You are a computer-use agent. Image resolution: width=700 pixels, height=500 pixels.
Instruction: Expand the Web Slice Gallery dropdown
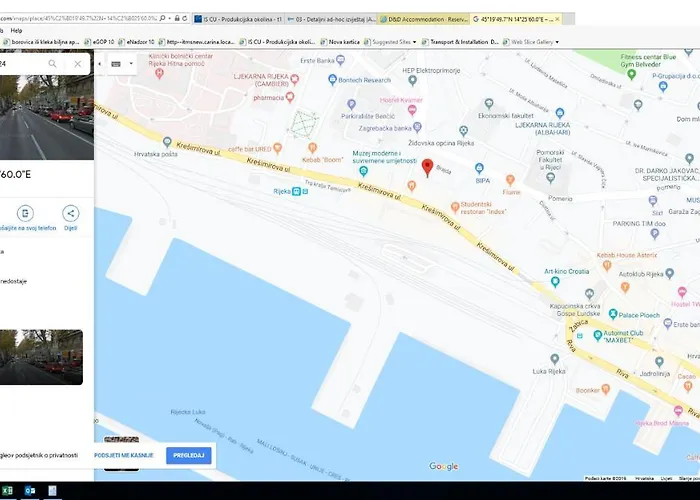click(557, 42)
